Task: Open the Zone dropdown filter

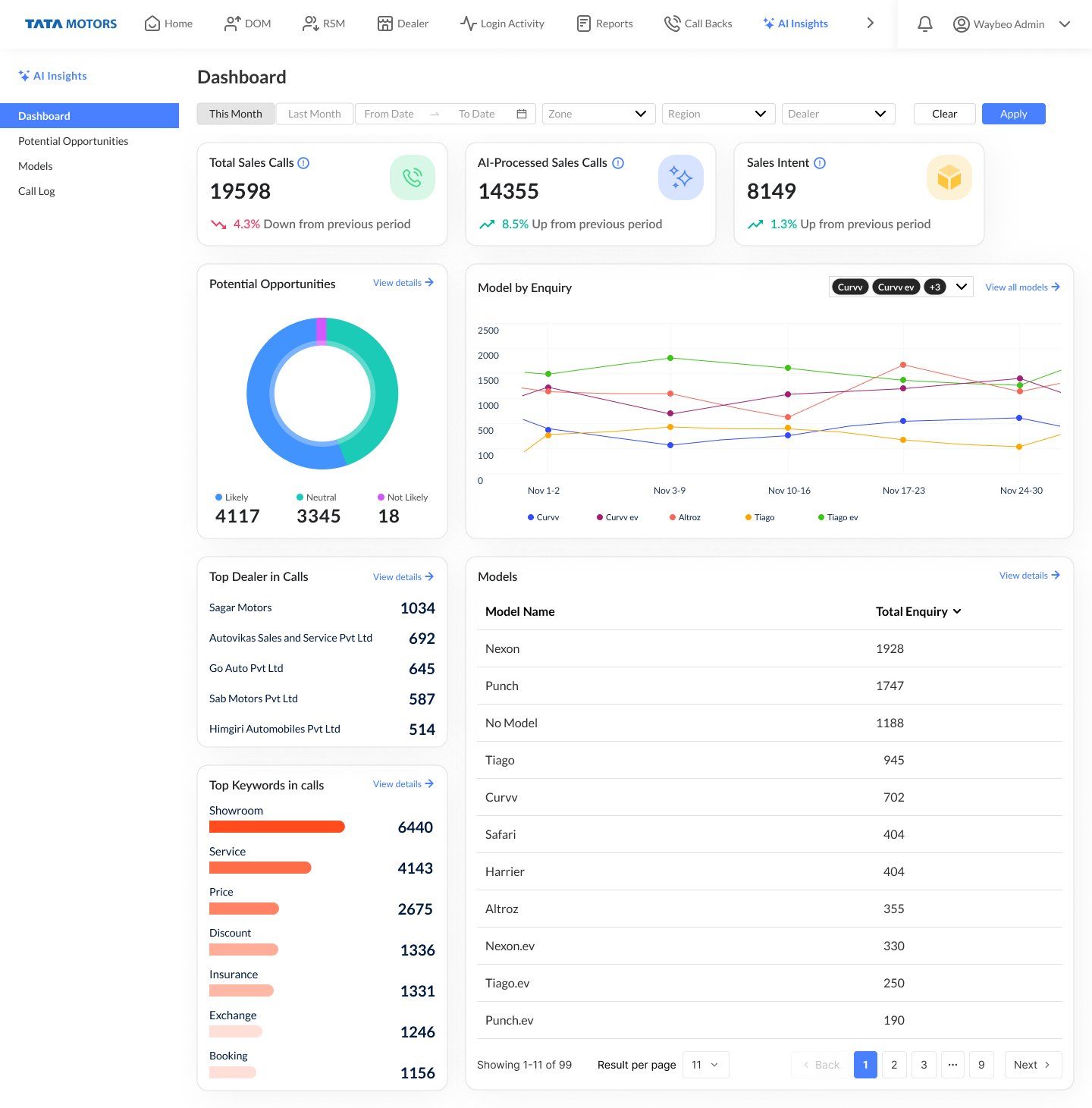Action: [598, 114]
